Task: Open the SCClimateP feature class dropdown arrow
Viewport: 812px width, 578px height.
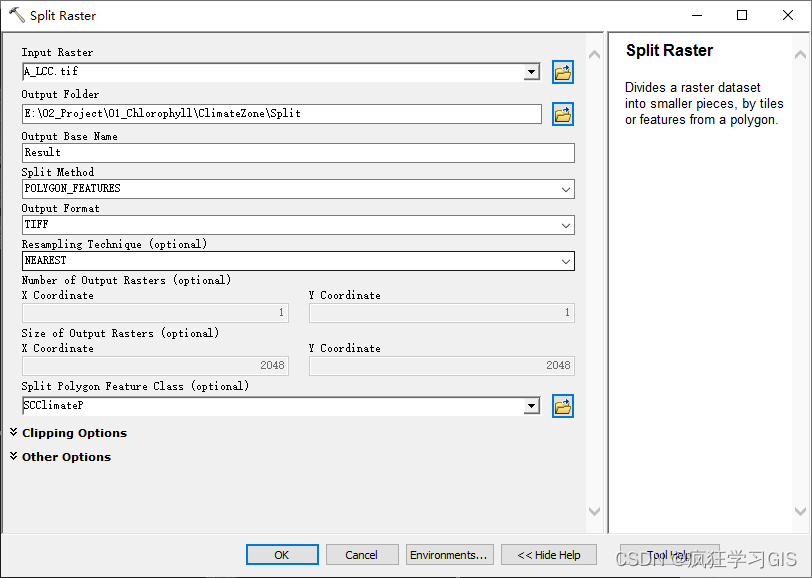Action: pyautogui.click(x=532, y=405)
